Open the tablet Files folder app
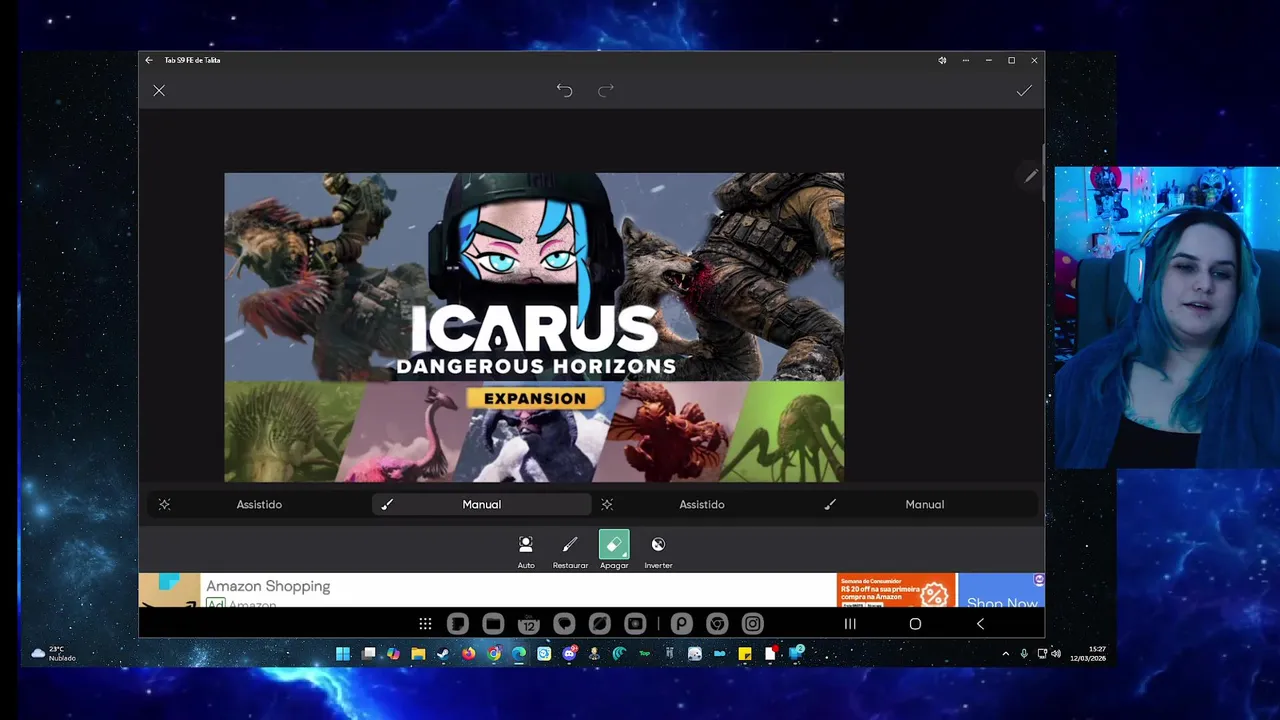The height and width of the screenshot is (720, 1280). (493, 624)
